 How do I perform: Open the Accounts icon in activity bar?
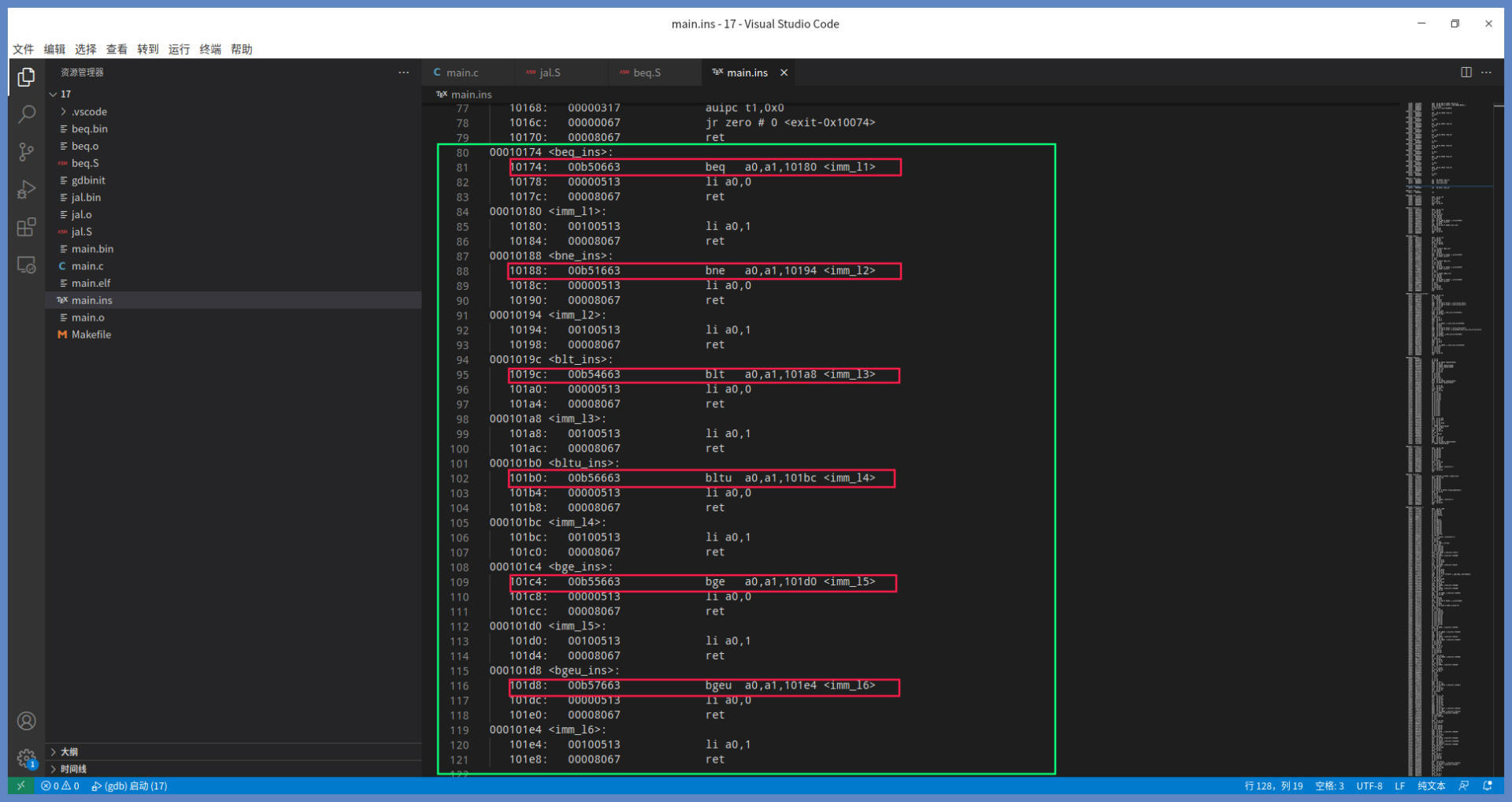pyautogui.click(x=26, y=721)
